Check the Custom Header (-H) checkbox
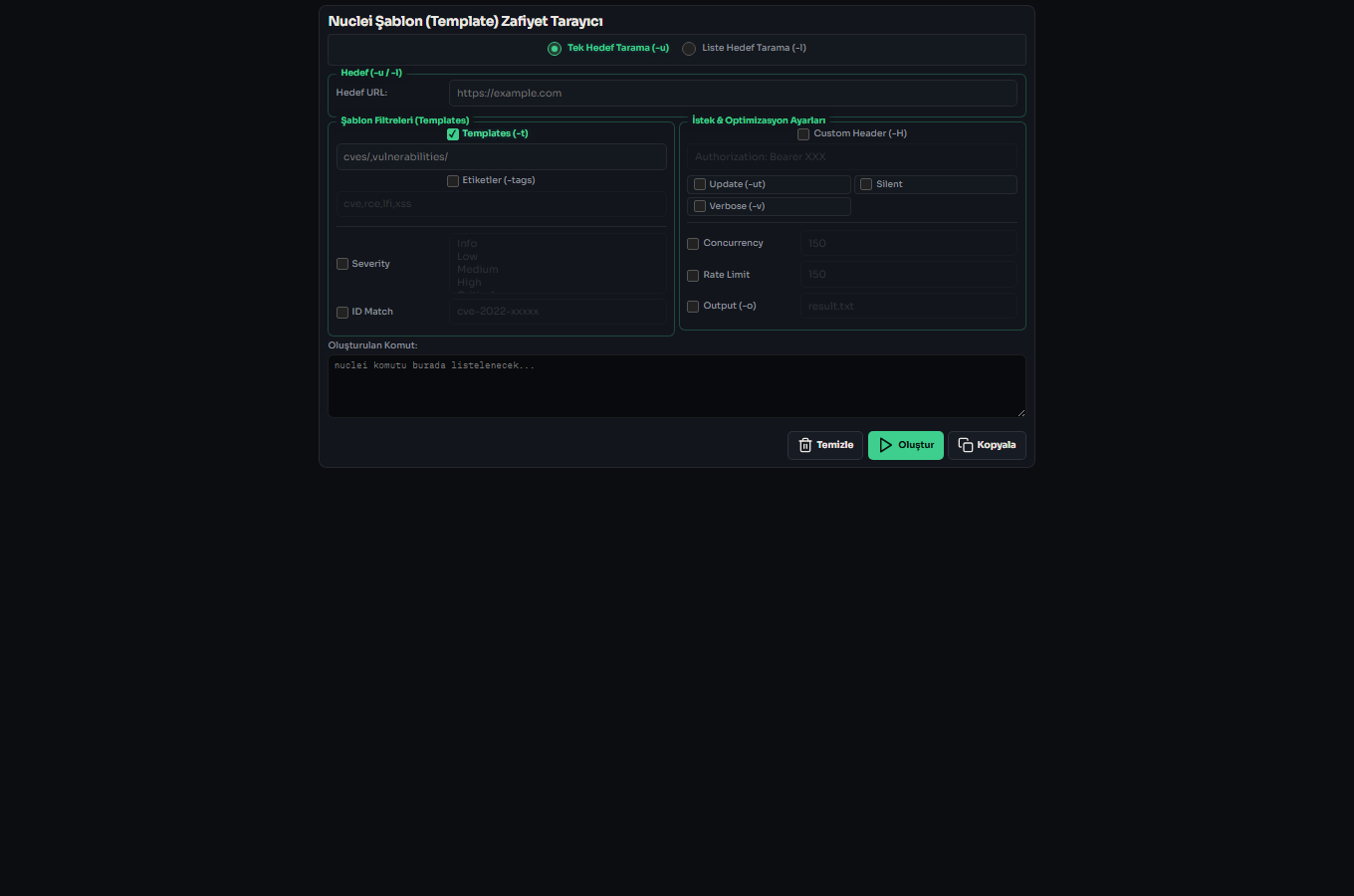The image size is (1354, 896). 803,134
